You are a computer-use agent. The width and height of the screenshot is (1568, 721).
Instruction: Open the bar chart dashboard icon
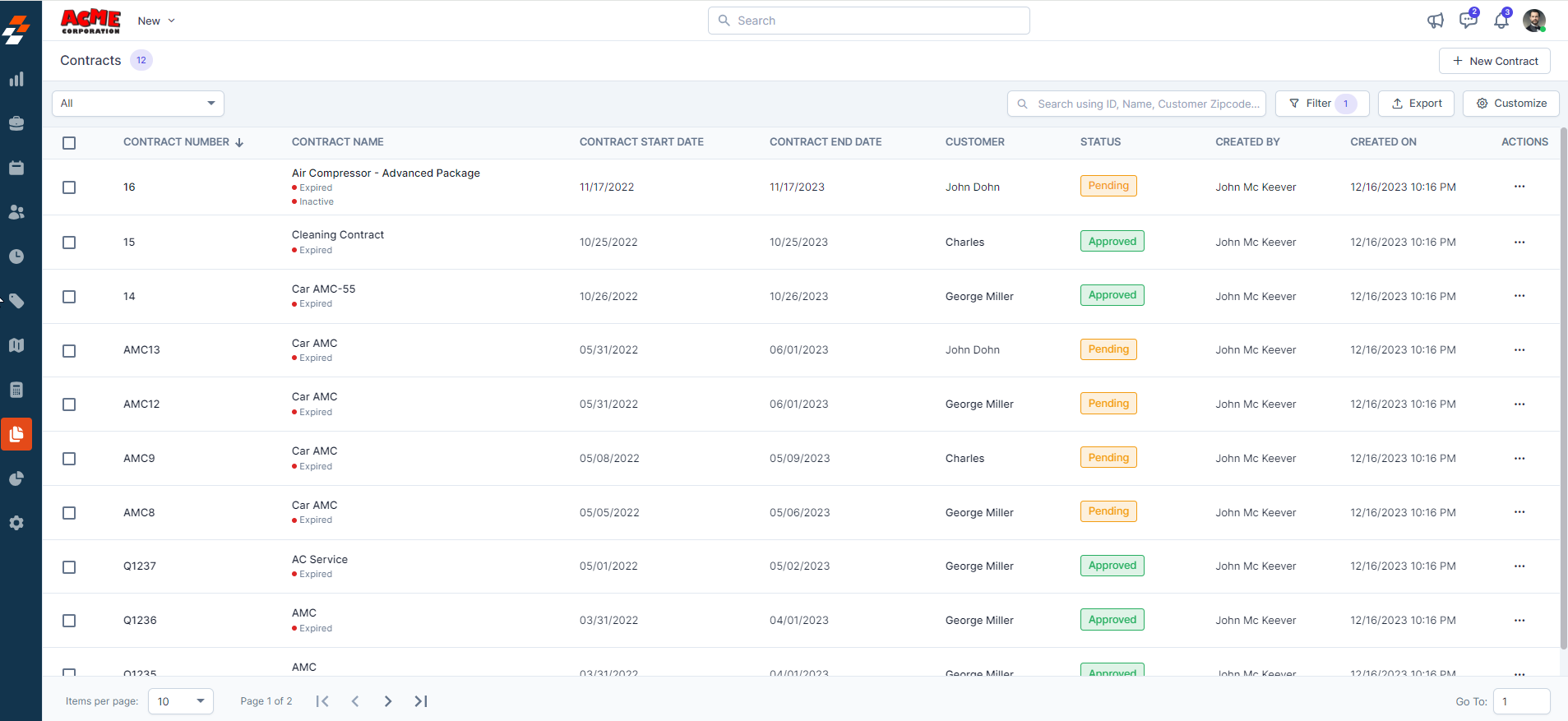[x=16, y=80]
